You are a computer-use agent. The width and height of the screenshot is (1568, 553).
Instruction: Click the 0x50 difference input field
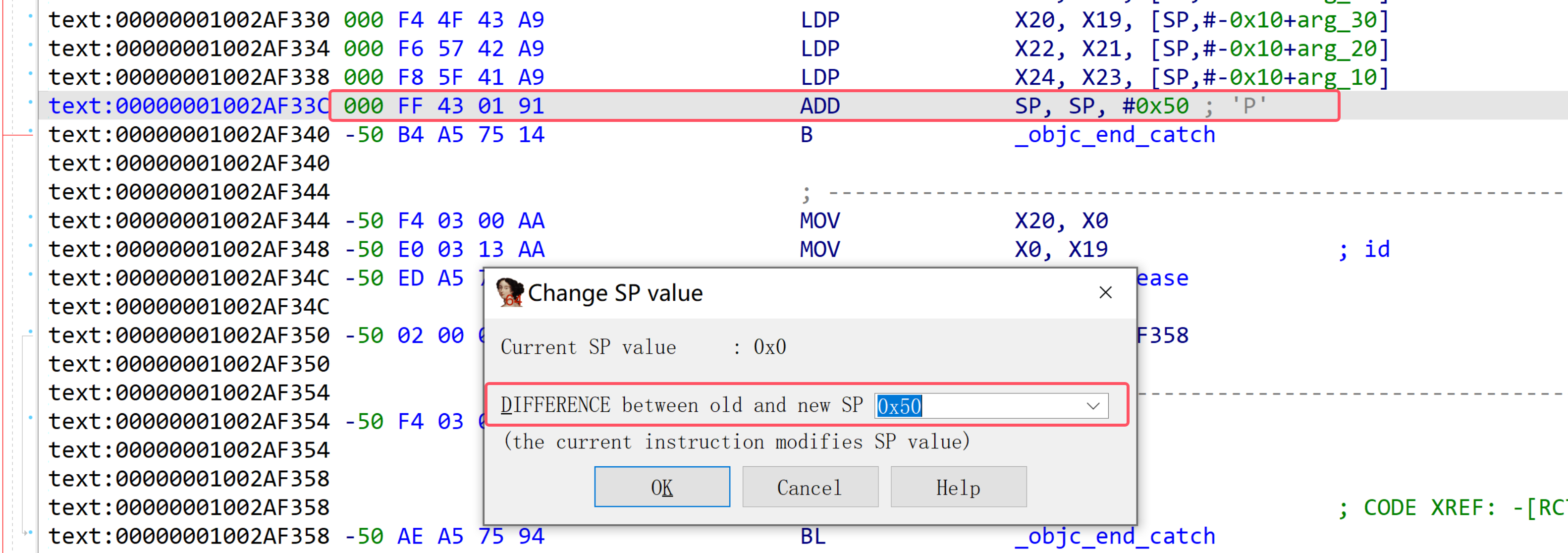coord(974,406)
